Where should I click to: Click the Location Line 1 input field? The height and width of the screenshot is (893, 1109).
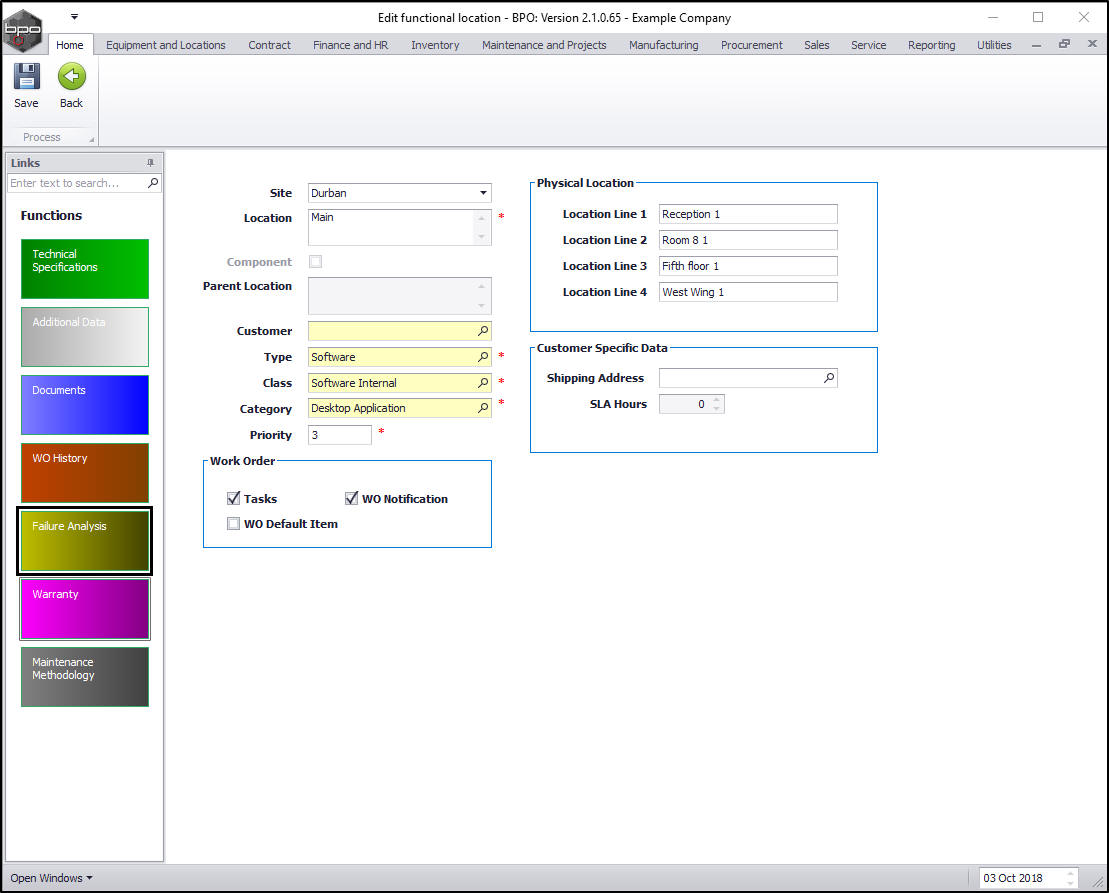[x=748, y=214]
